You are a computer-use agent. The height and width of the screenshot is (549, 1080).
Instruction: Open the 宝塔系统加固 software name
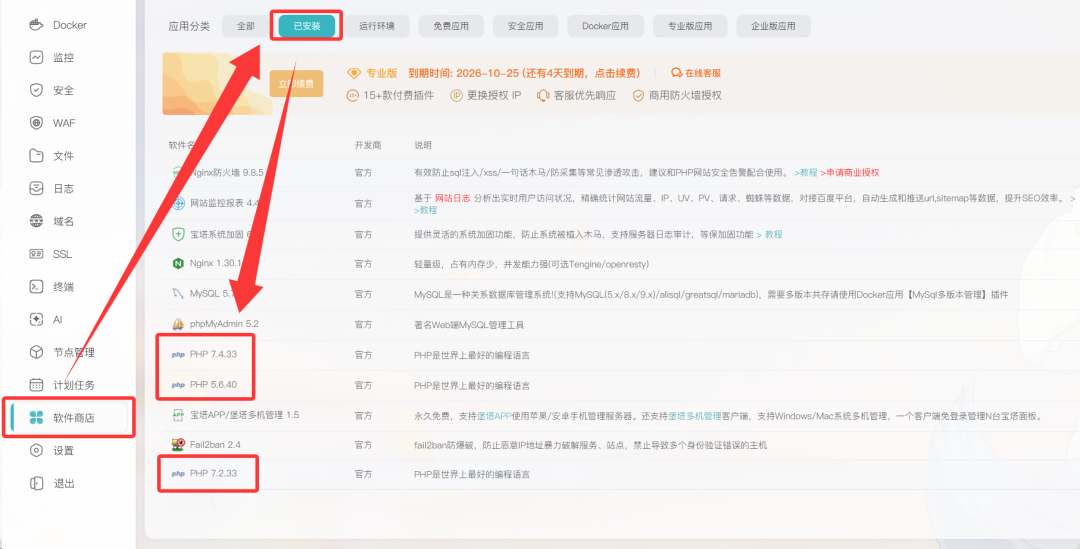tap(220, 234)
